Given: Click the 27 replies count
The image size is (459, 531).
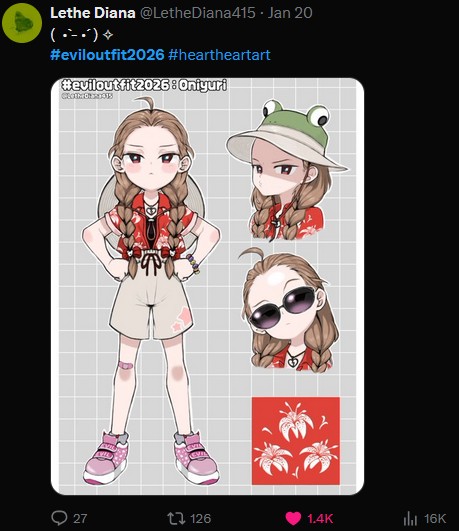Looking at the screenshot, I should (x=80, y=518).
